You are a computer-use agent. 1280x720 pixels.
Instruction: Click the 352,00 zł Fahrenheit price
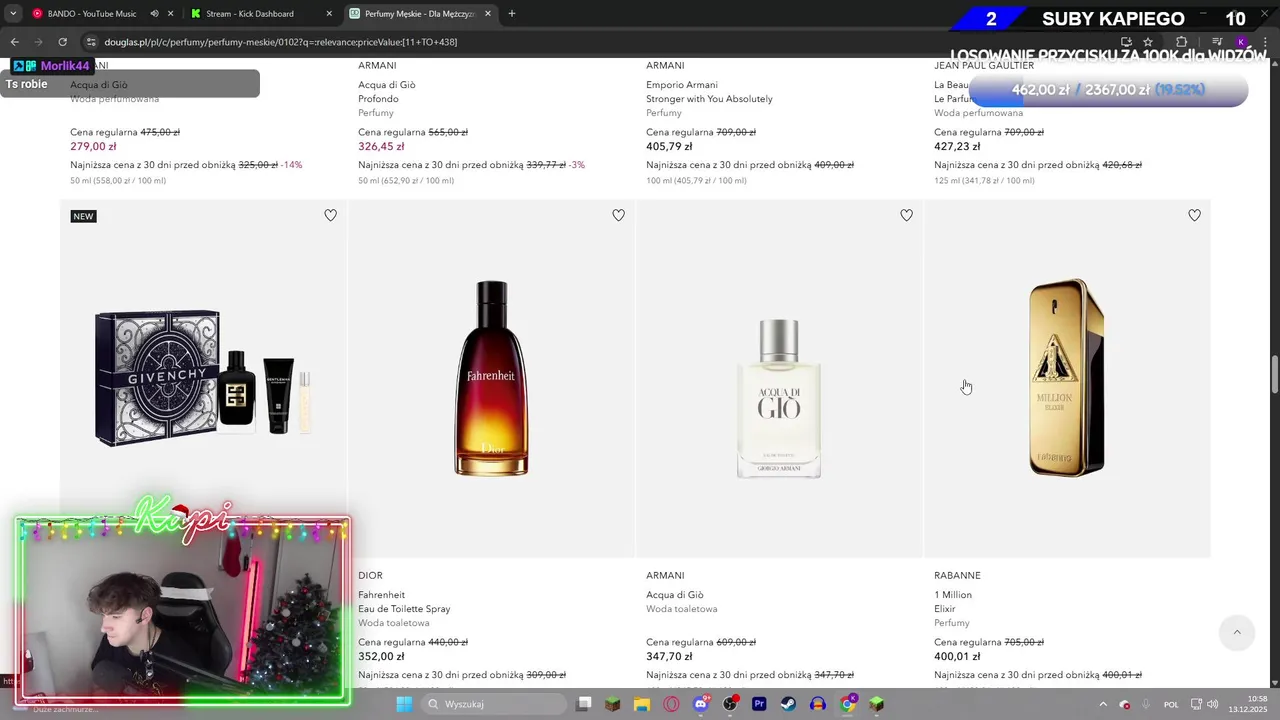(x=381, y=657)
